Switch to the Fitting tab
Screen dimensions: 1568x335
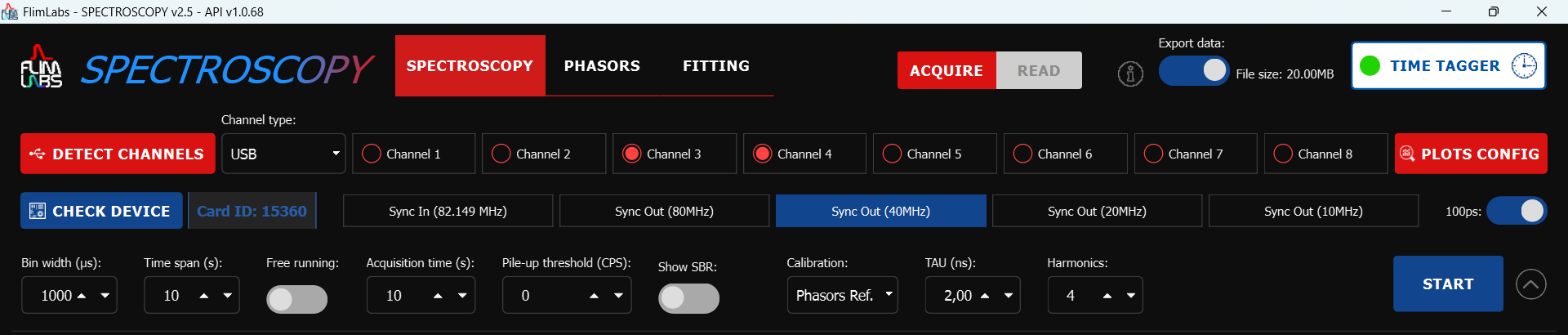[x=716, y=65]
